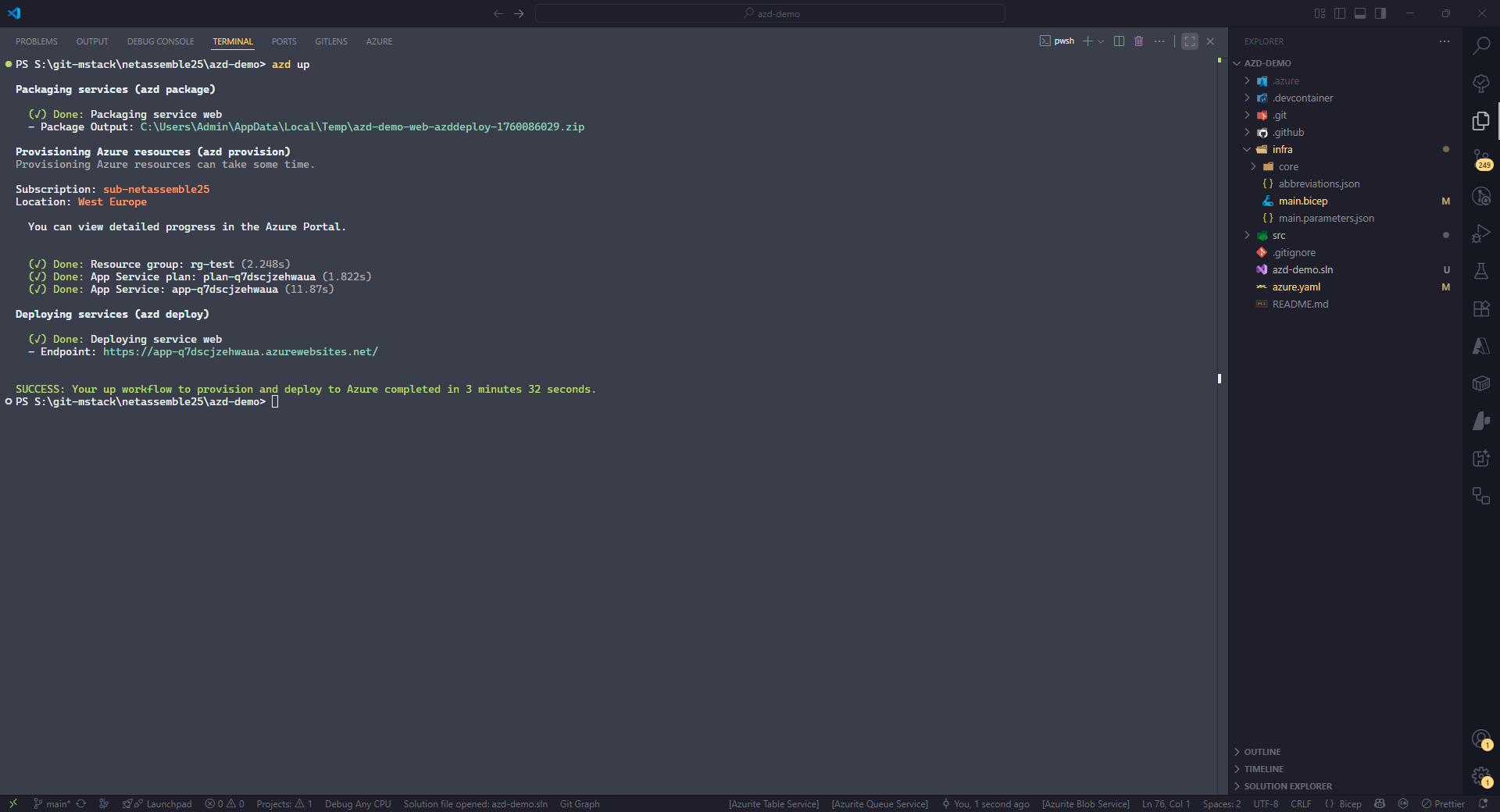
Task: Open the Extensions view
Action: tap(1480, 308)
